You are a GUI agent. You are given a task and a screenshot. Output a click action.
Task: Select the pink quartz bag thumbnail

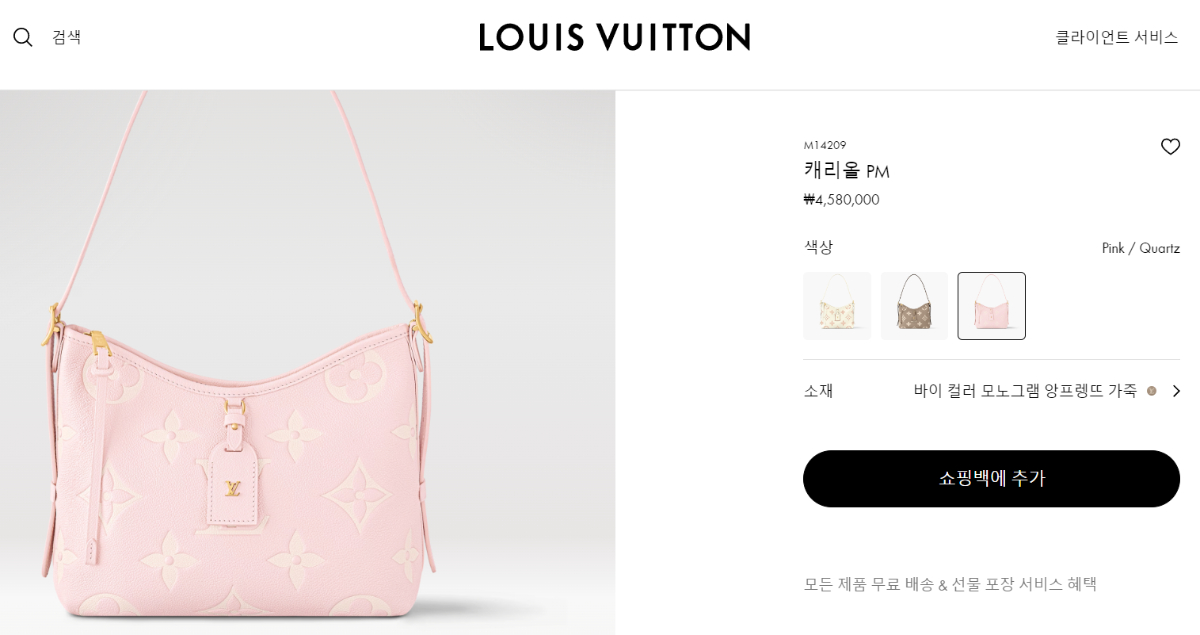pos(991,306)
